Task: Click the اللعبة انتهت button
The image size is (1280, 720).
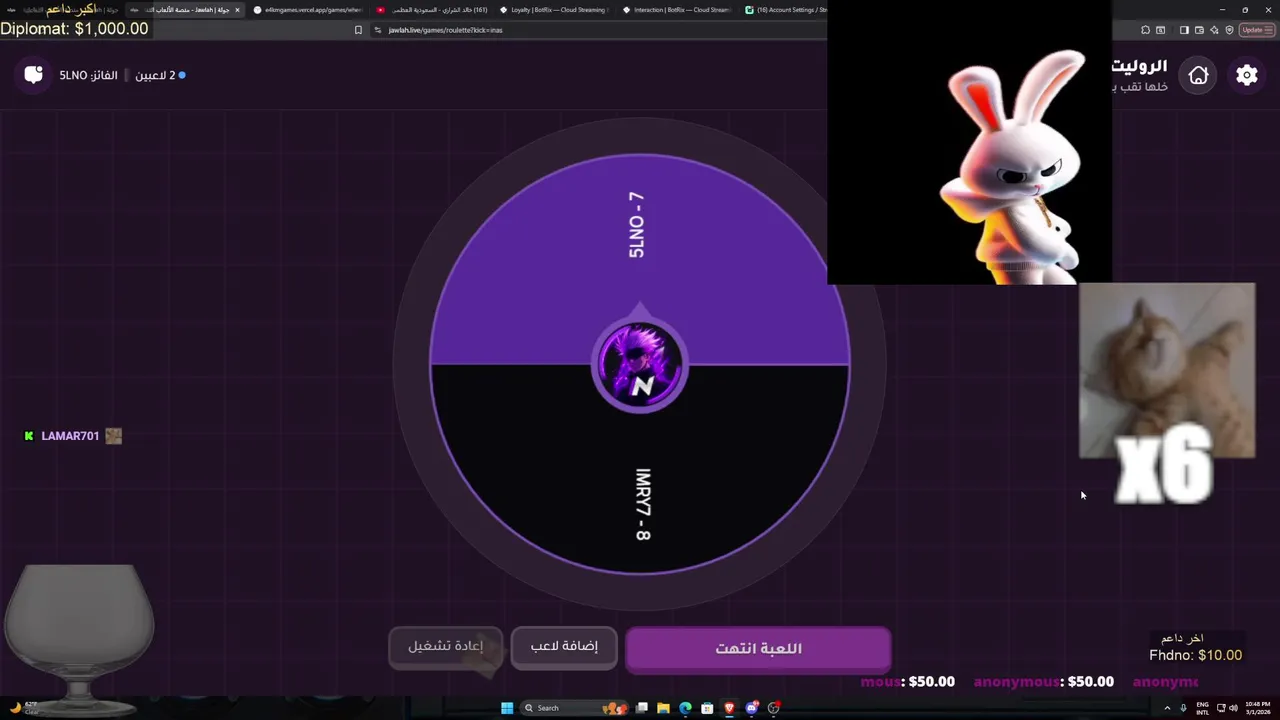Action: point(758,649)
